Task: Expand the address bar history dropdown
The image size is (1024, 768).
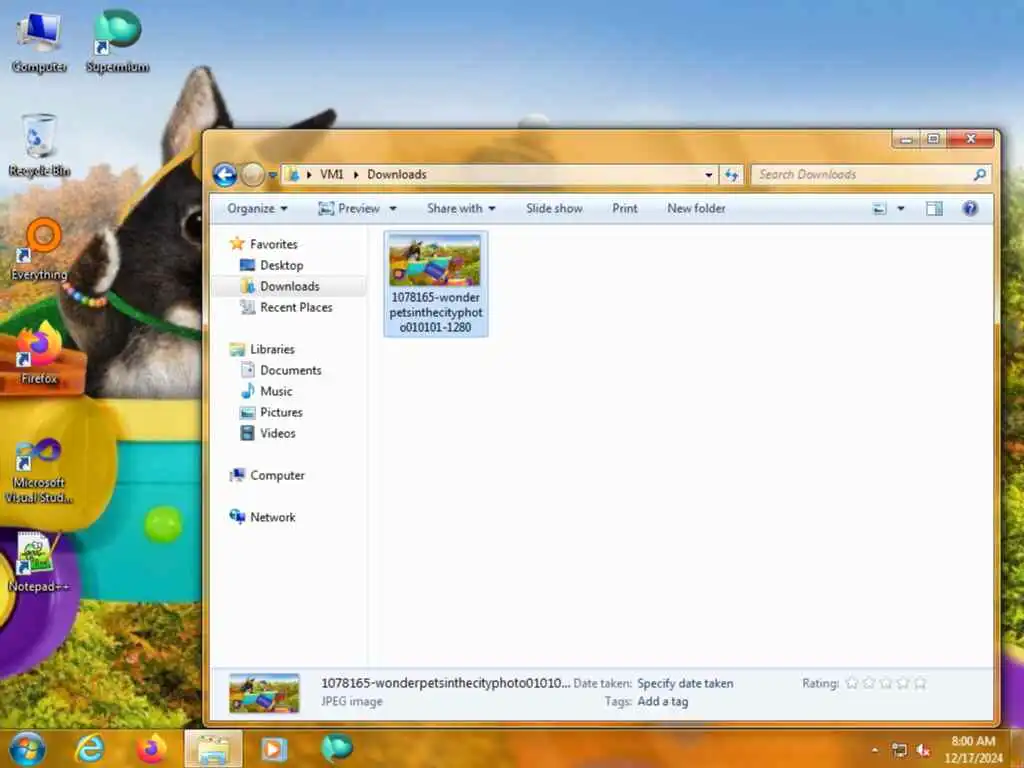Action: tap(709, 174)
